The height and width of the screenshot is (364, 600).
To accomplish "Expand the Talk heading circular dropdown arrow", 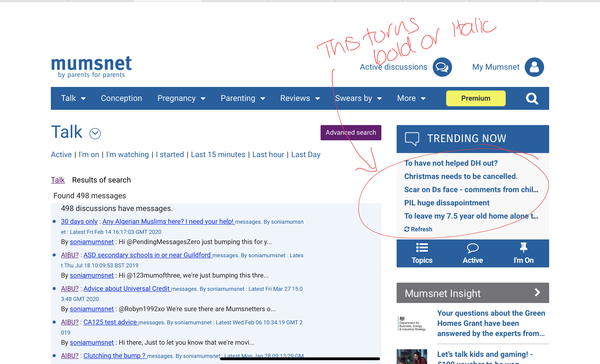I will pos(95,134).
